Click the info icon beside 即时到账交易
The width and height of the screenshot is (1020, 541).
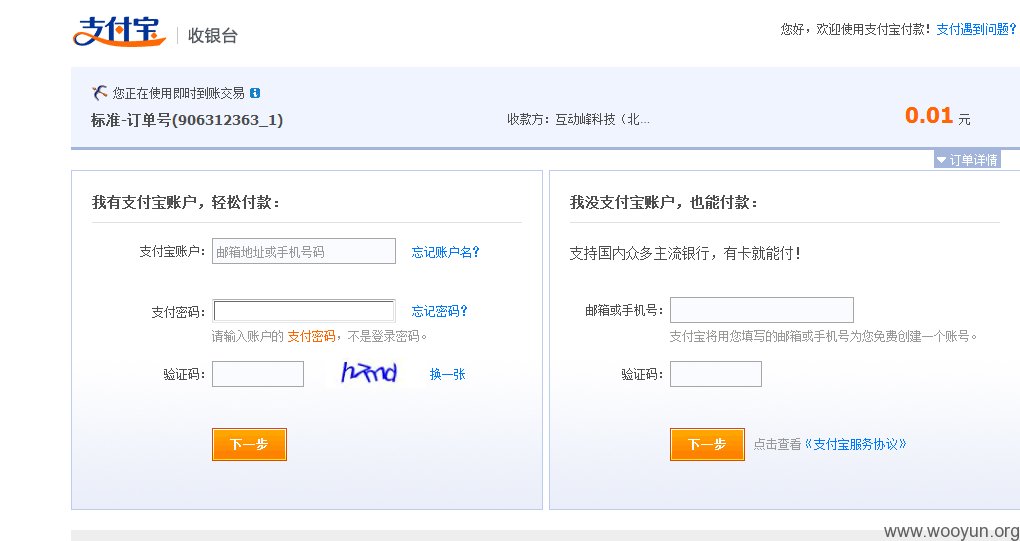tap(255, 93)
